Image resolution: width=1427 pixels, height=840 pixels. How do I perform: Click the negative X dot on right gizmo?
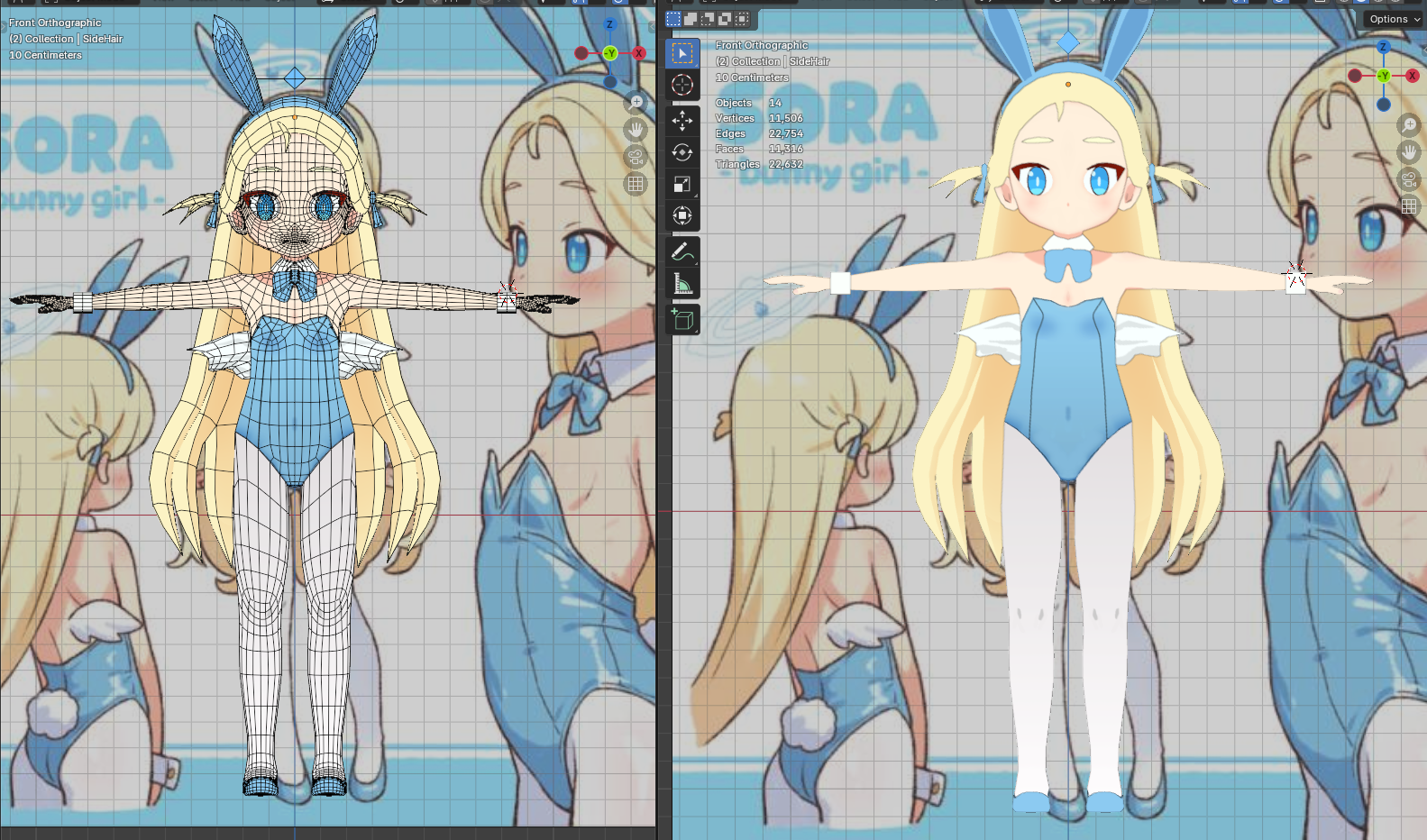point(1355,76)
